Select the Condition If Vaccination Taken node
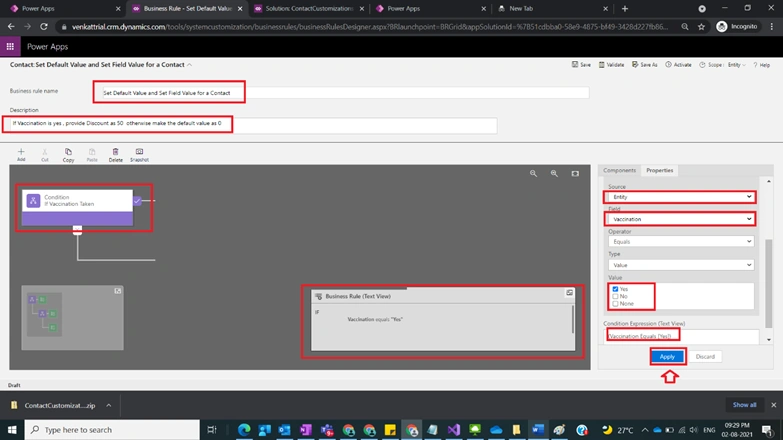The image size is (783, 440). click(x=77, y=207)
